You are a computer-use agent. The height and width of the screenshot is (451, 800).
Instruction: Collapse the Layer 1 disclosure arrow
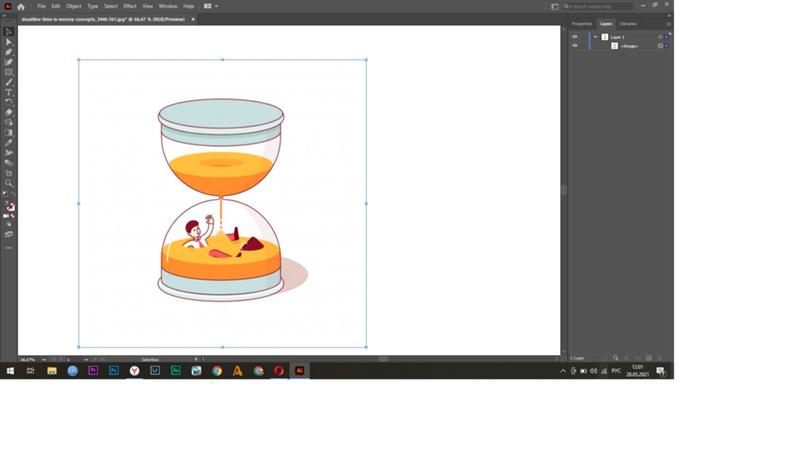pos(595,37)
